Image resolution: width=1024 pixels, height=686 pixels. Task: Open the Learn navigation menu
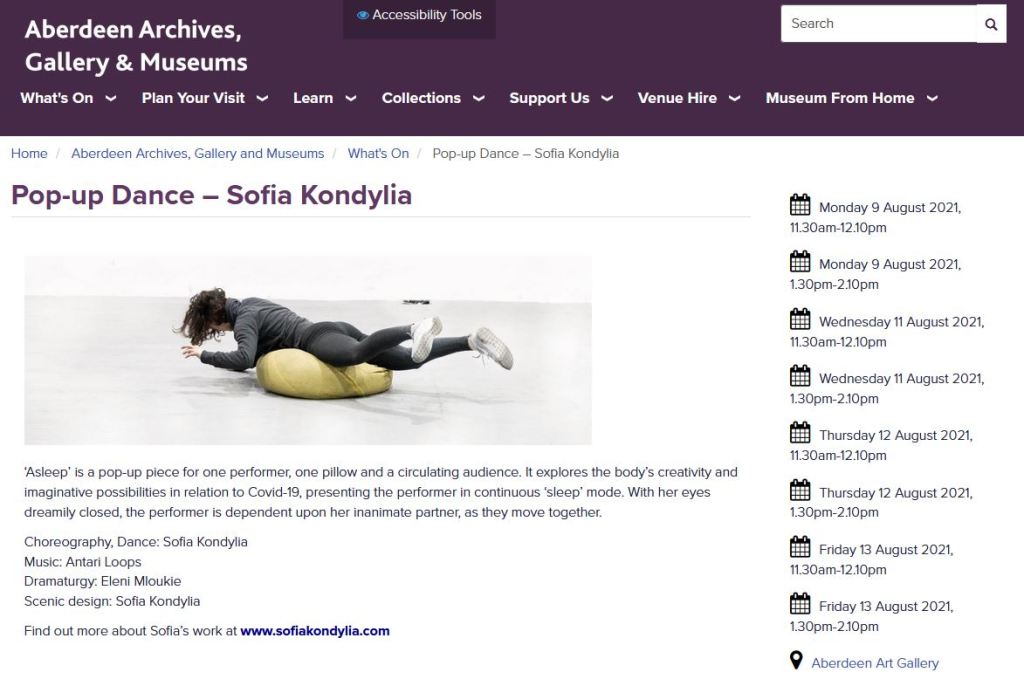pos(325,98)
